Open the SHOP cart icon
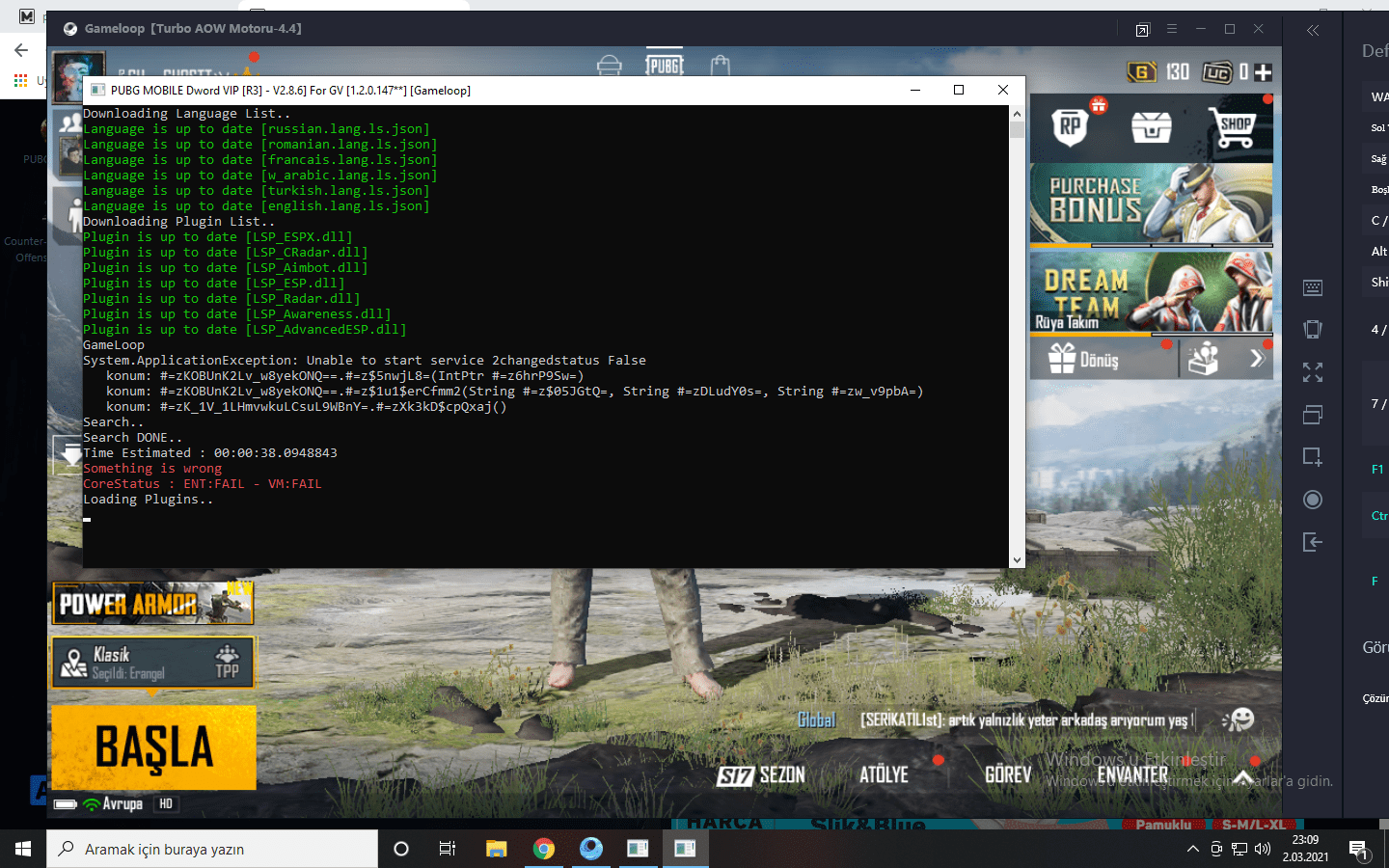 (x=1232, y=128)
